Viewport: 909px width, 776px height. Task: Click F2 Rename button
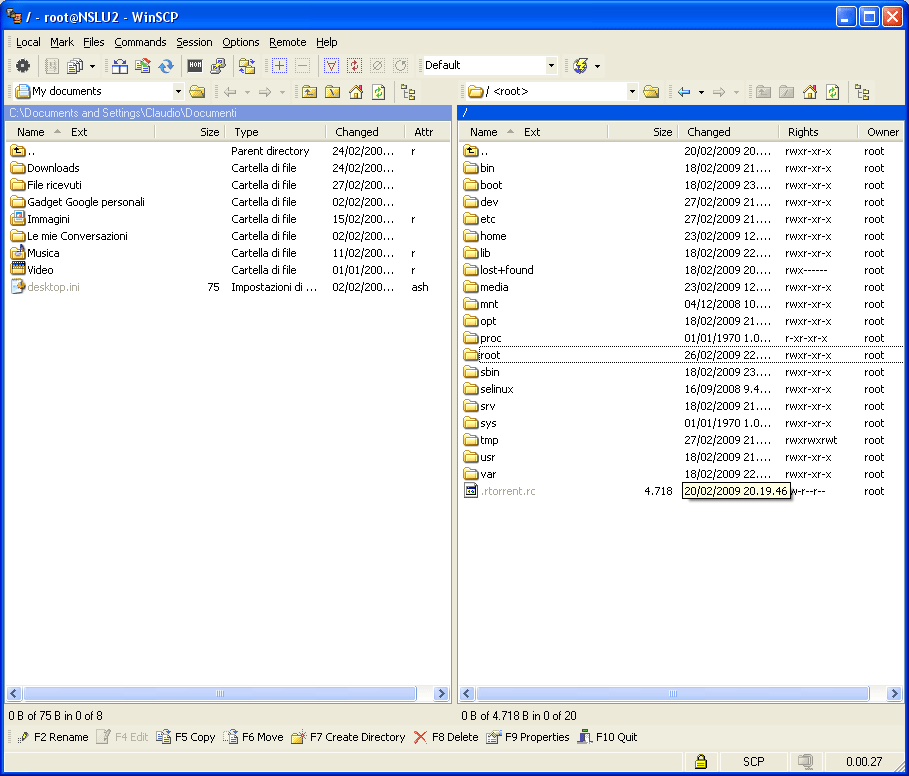click(53, 737)
